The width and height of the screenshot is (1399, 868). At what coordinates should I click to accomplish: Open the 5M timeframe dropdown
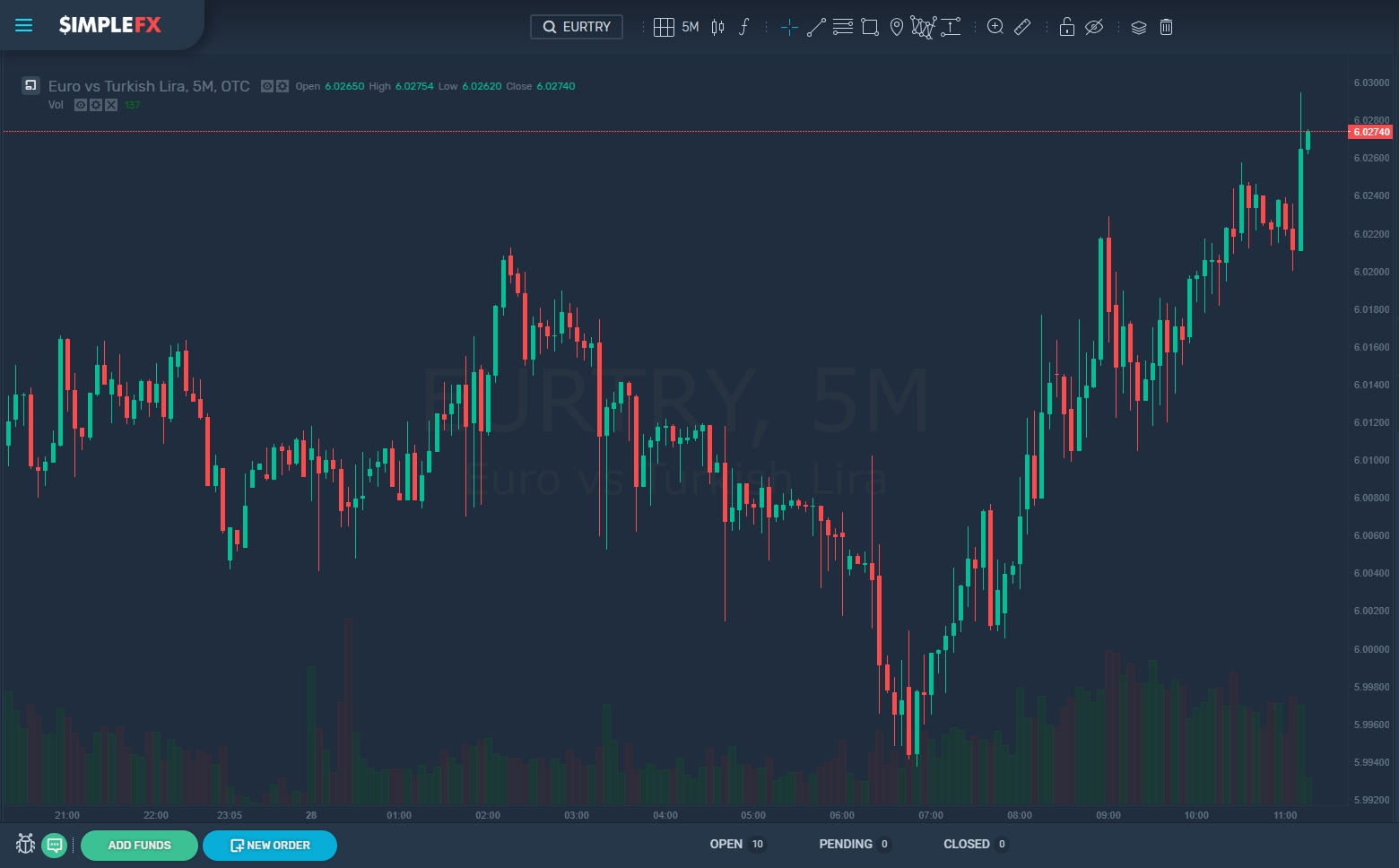click(690, 27)
